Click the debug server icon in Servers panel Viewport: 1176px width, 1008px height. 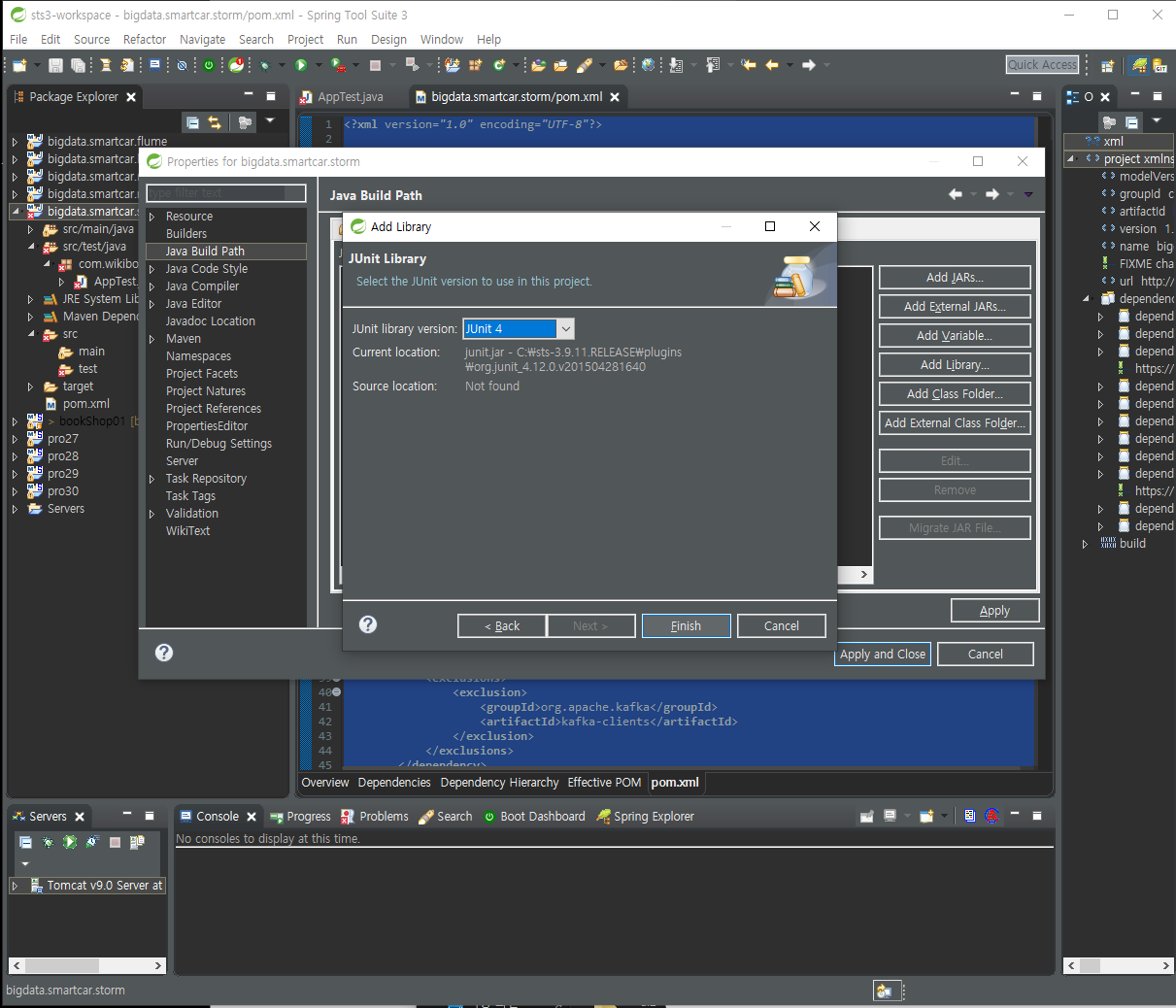pos(48,842)
